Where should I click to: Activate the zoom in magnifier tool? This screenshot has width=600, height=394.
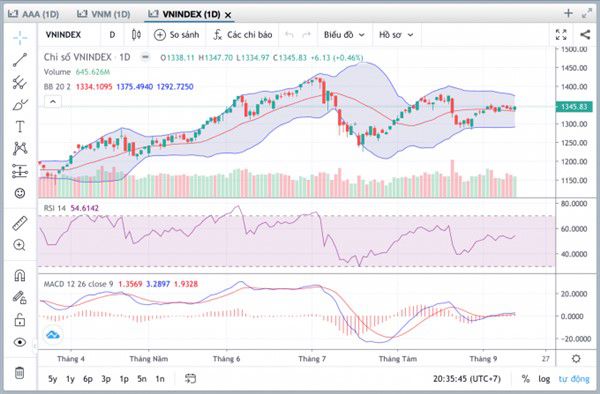point(20,245)
